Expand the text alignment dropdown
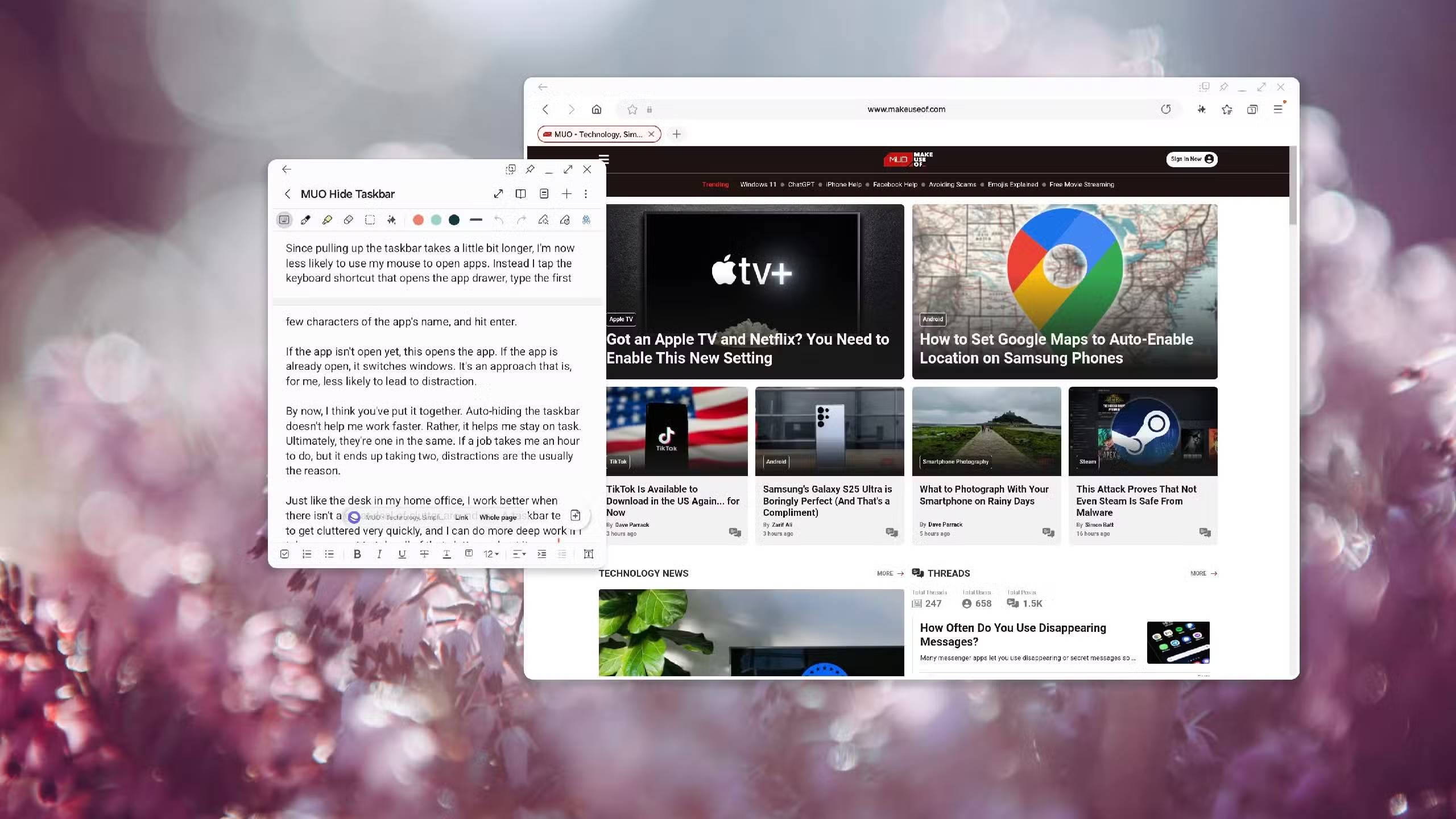1456x819 pixels. 519,554
